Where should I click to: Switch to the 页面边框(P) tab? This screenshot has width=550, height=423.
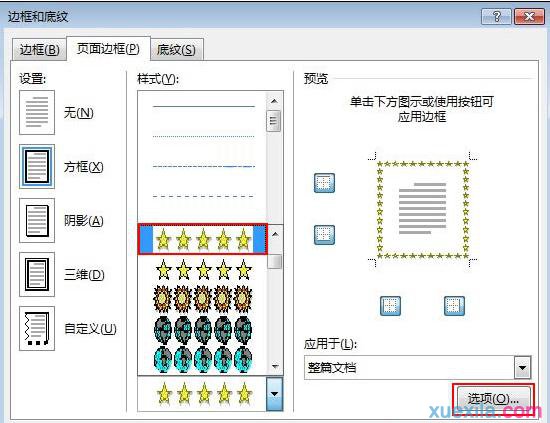pyautogui.click(x=108, y=48)
